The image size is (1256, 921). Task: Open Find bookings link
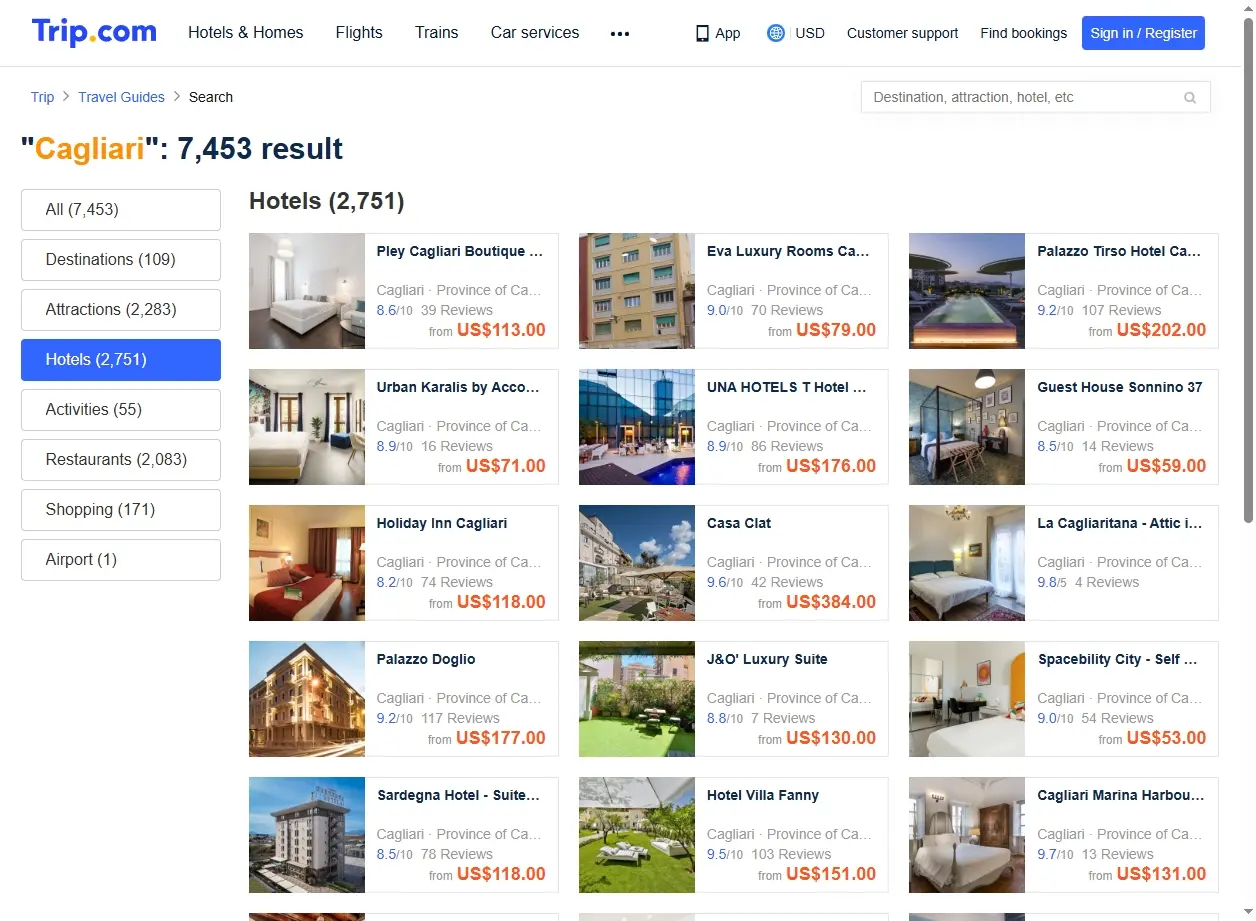coord(1024,33)
